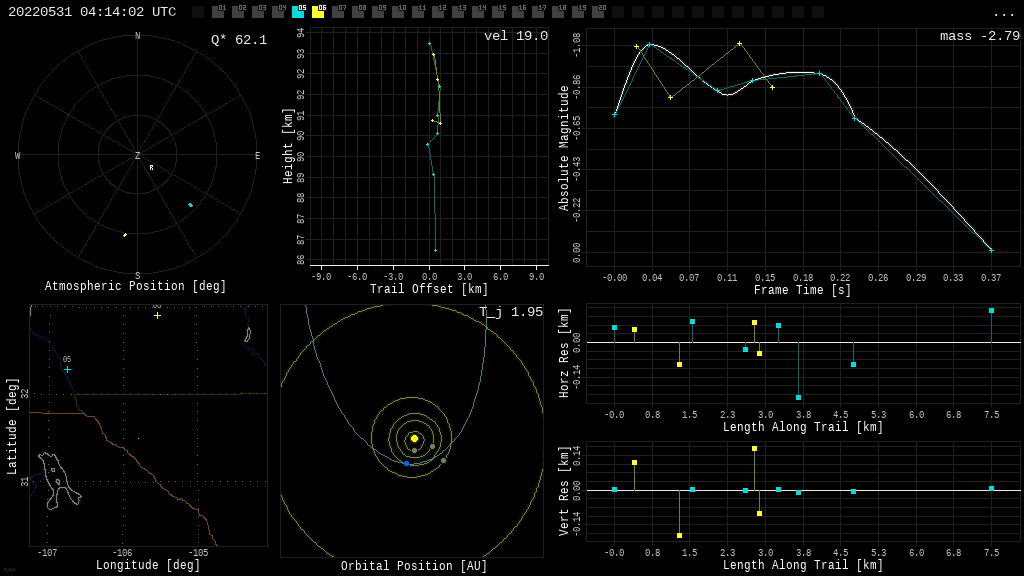Enable the camera 01 indicator box
This screenshot has width=1024, height=576.
(x=218, y=12)
